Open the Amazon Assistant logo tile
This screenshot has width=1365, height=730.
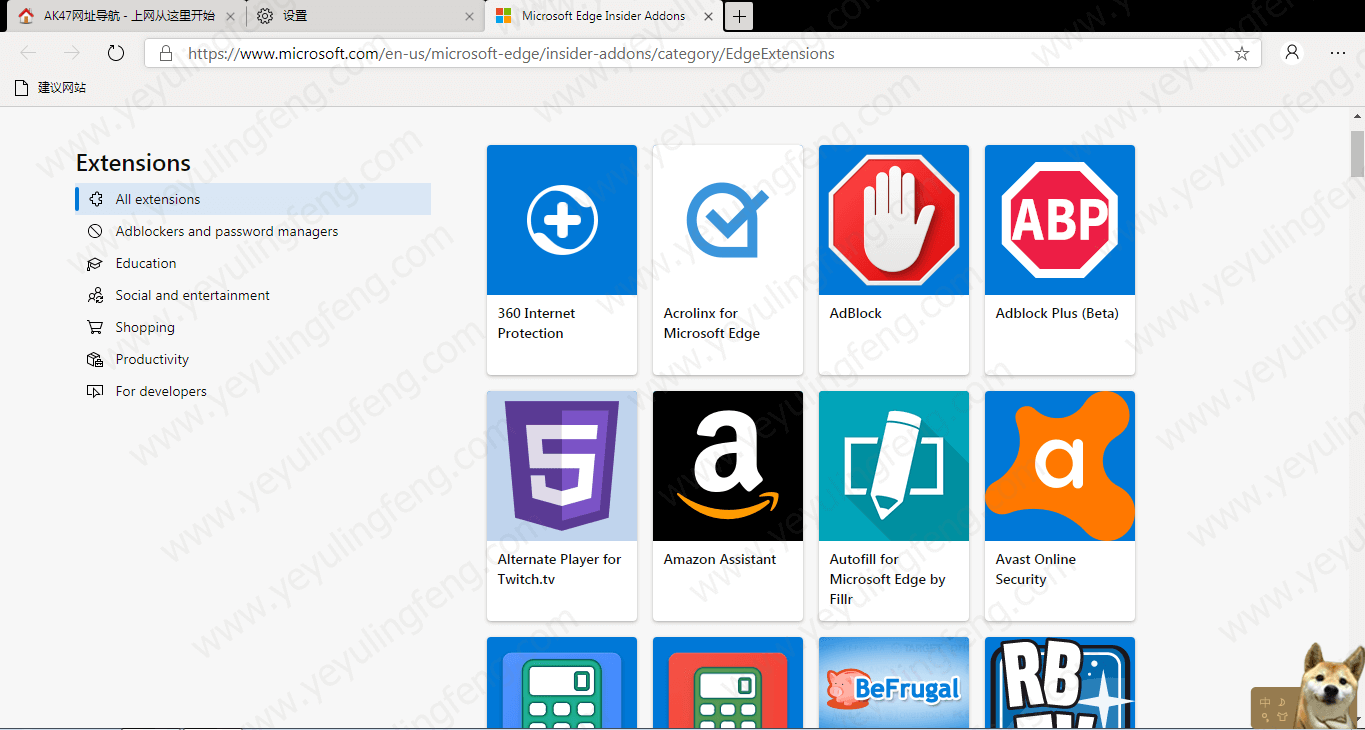[728, 466]
